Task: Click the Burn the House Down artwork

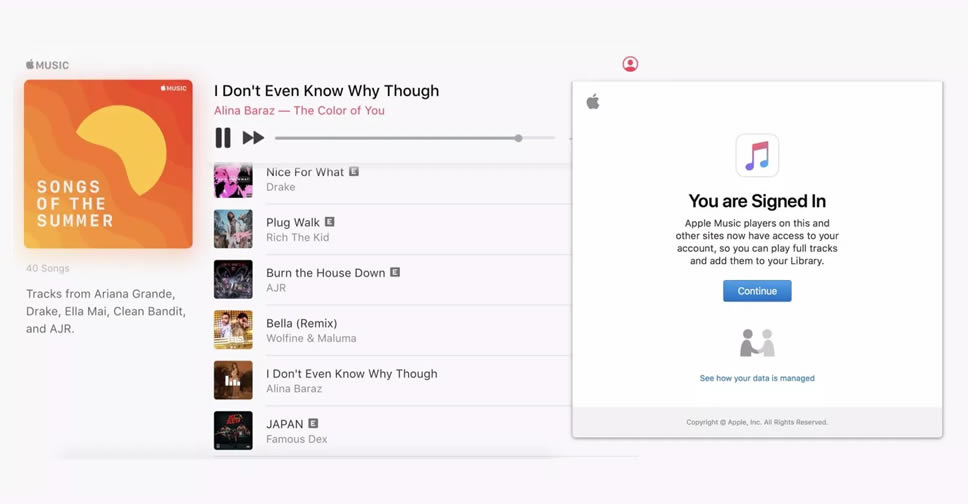Action: pyautogui.click(x=233, y=279)
